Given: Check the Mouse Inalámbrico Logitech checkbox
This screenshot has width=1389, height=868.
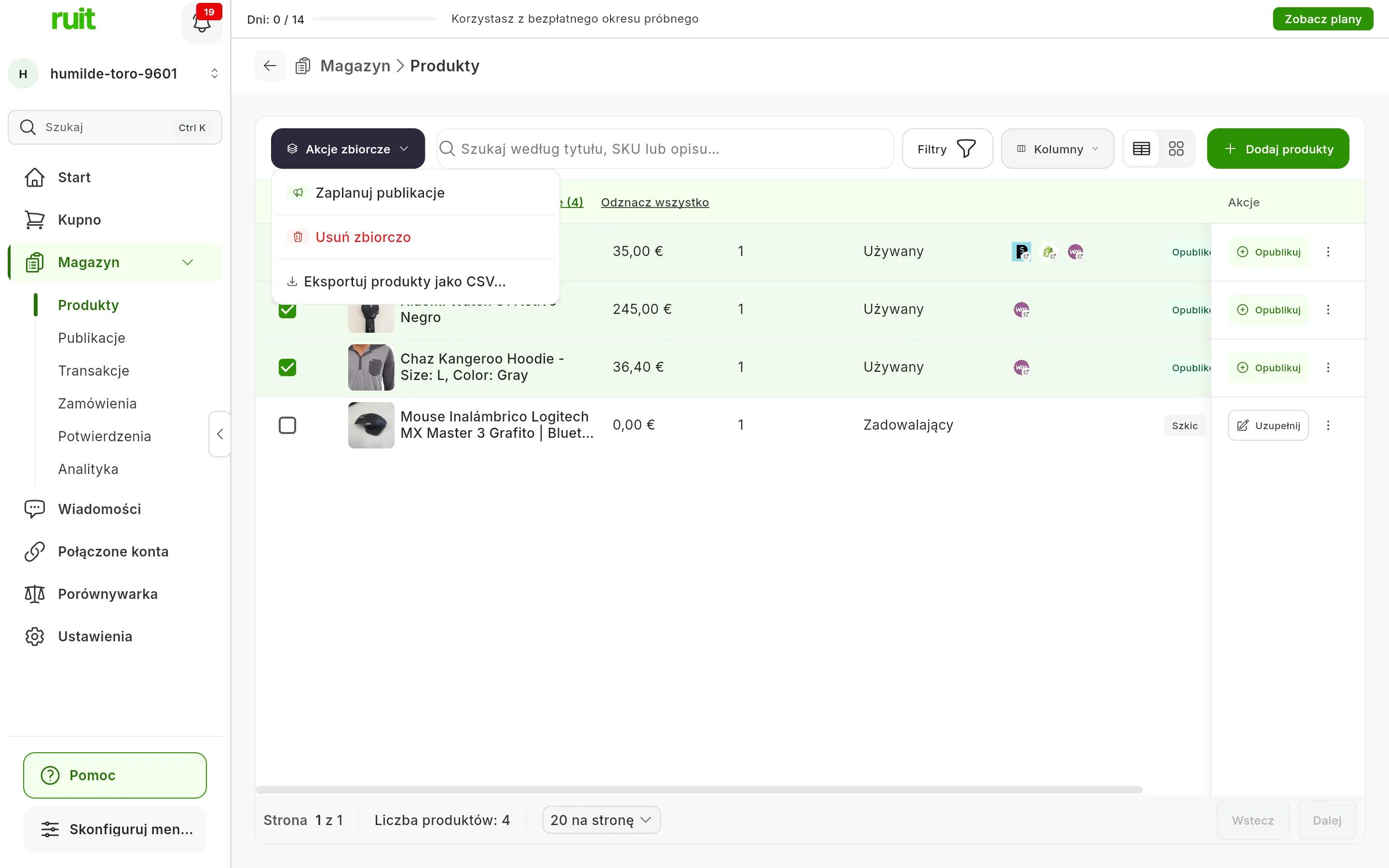Looking at the screenshot, I should tap(287, 425).
